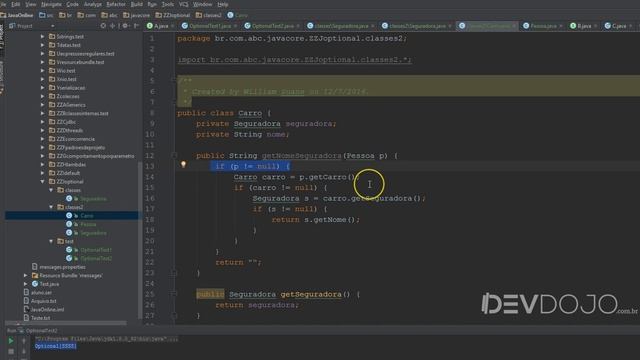The width and height of the screenshot is (640, 360).
Task: Click collapse all icon in Project panel
Action: click(x=113, y=26)
